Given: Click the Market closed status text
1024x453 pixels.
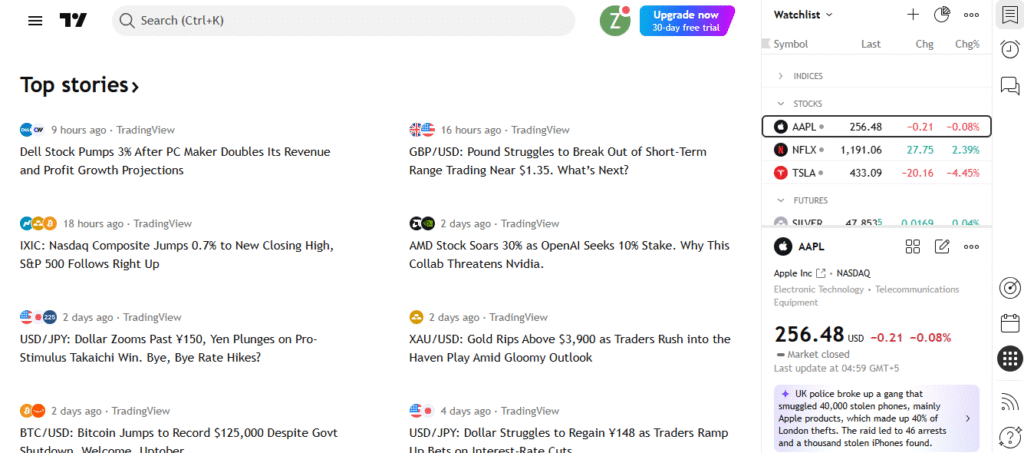Looking at the screenshot, I should tap(818, 354).
